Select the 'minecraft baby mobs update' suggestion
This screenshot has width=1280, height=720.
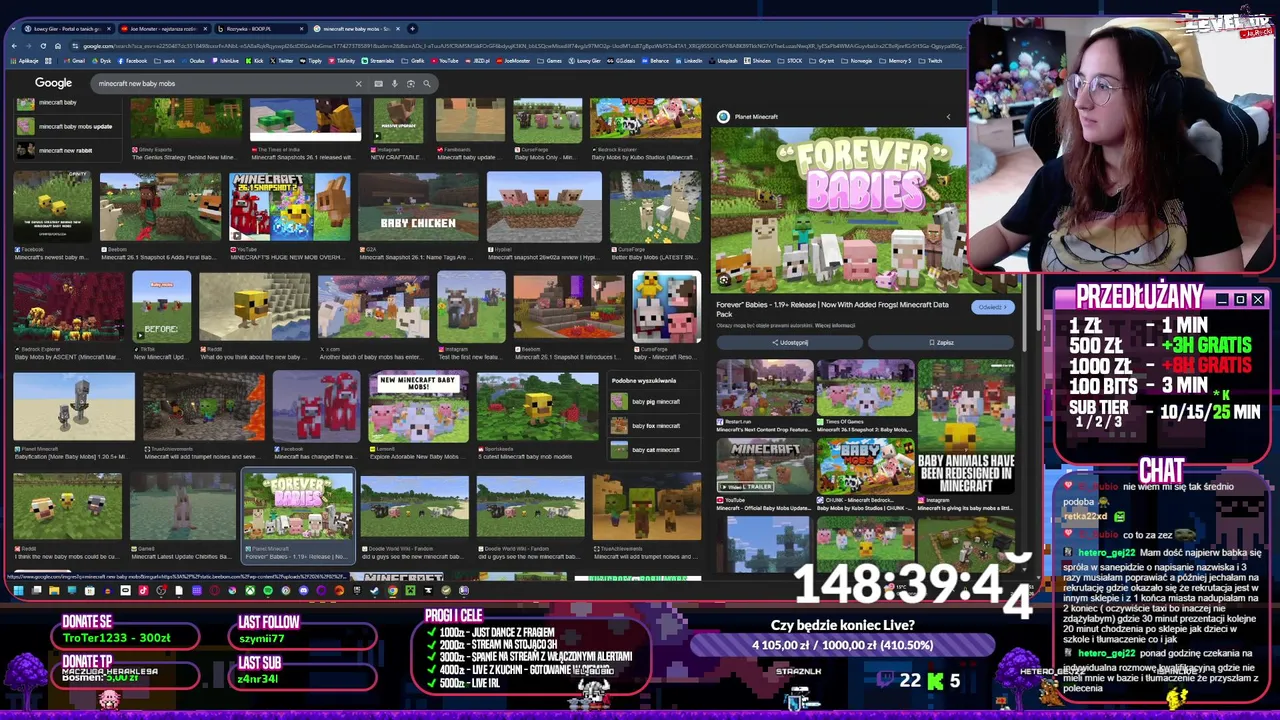click(66, 127)
